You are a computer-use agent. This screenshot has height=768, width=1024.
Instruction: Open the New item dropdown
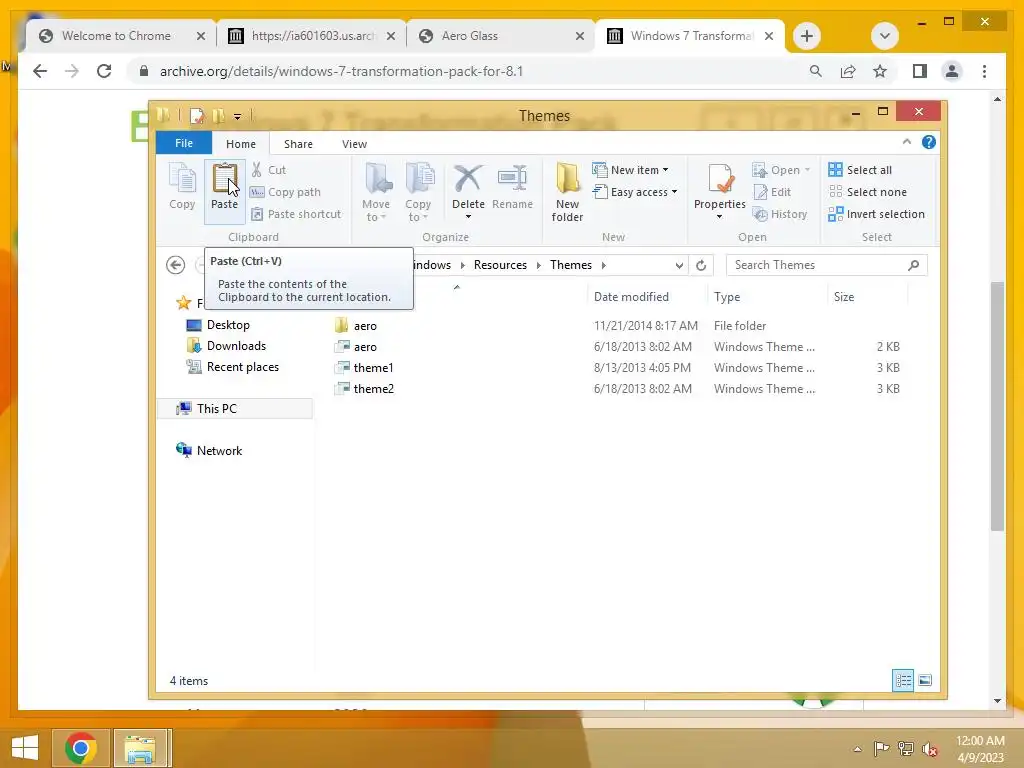(630, 170)
